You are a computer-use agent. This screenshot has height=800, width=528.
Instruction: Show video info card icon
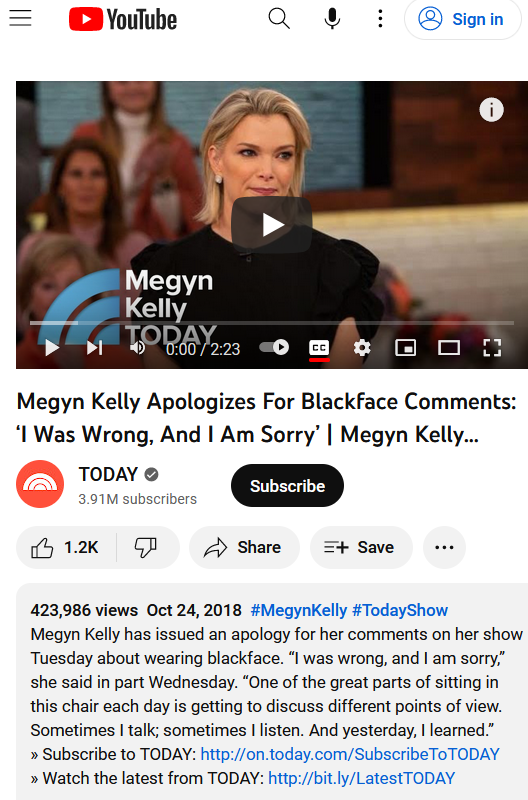(x=491, y=110)
